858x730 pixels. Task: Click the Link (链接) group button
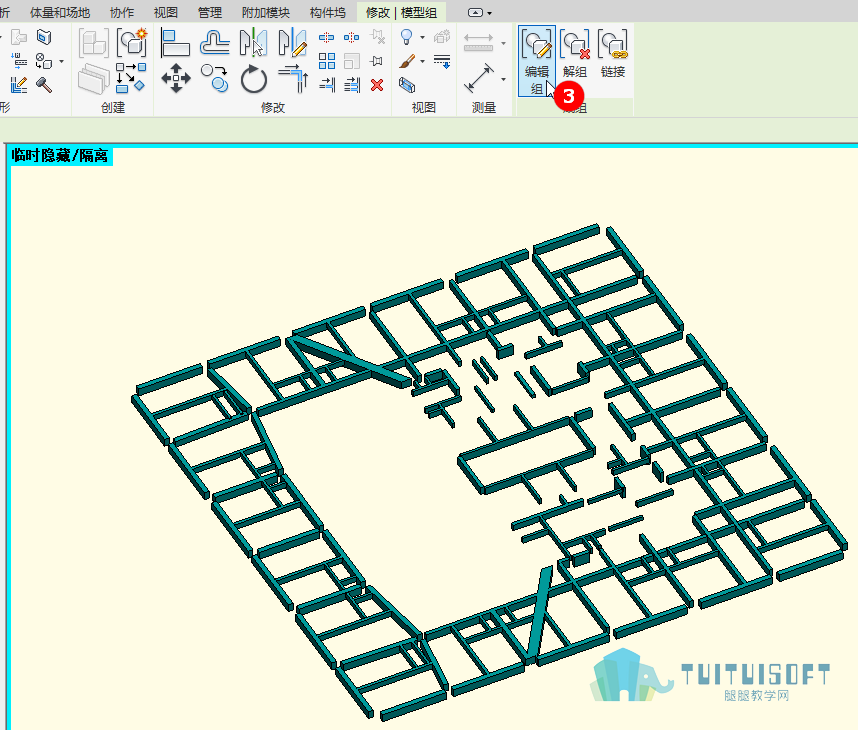click(613, 53)
